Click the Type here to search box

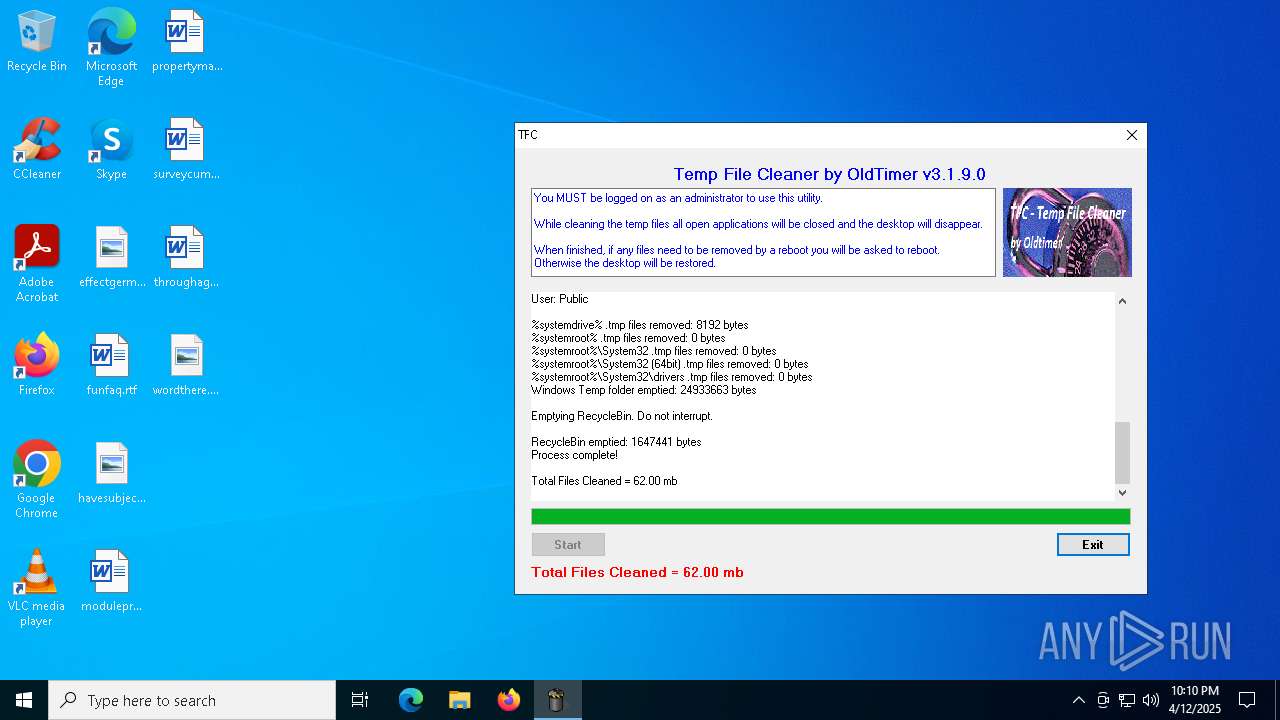pyautogui.click(x=192, y=700)
